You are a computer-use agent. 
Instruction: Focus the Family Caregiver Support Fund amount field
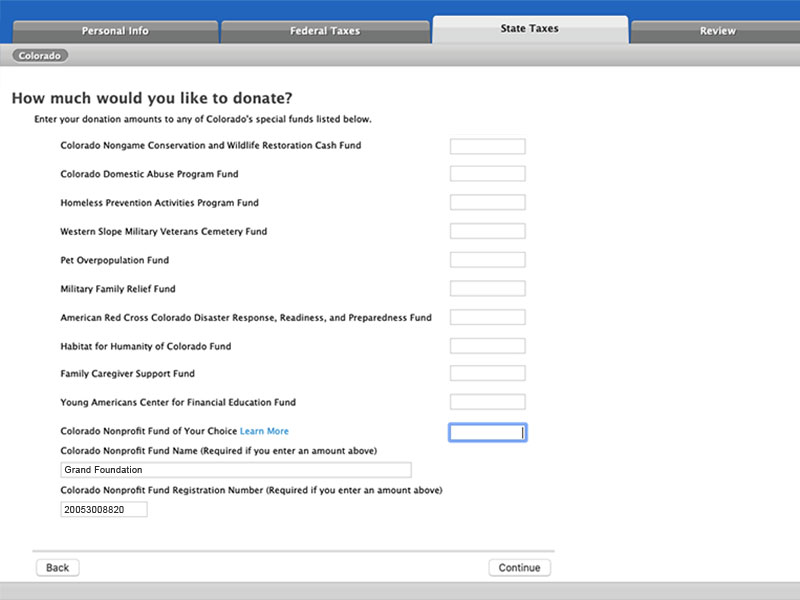(x=487, y=374)
